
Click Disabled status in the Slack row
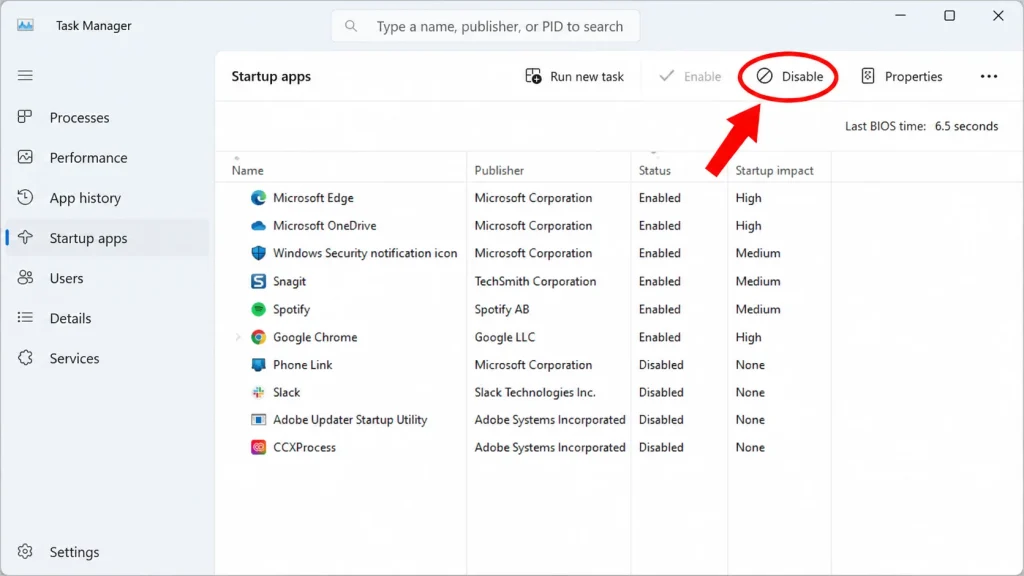click(661, 392)
